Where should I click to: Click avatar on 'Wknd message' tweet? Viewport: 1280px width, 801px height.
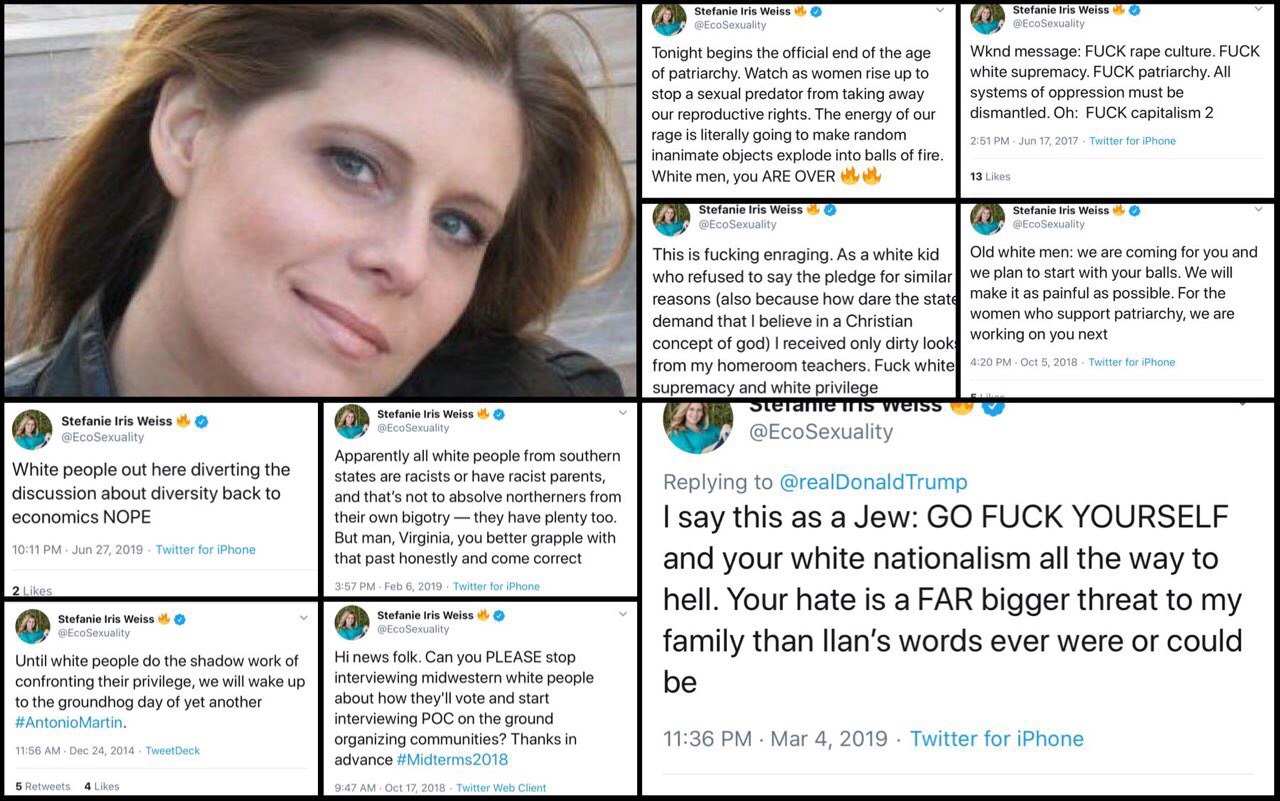coord(987,18)
